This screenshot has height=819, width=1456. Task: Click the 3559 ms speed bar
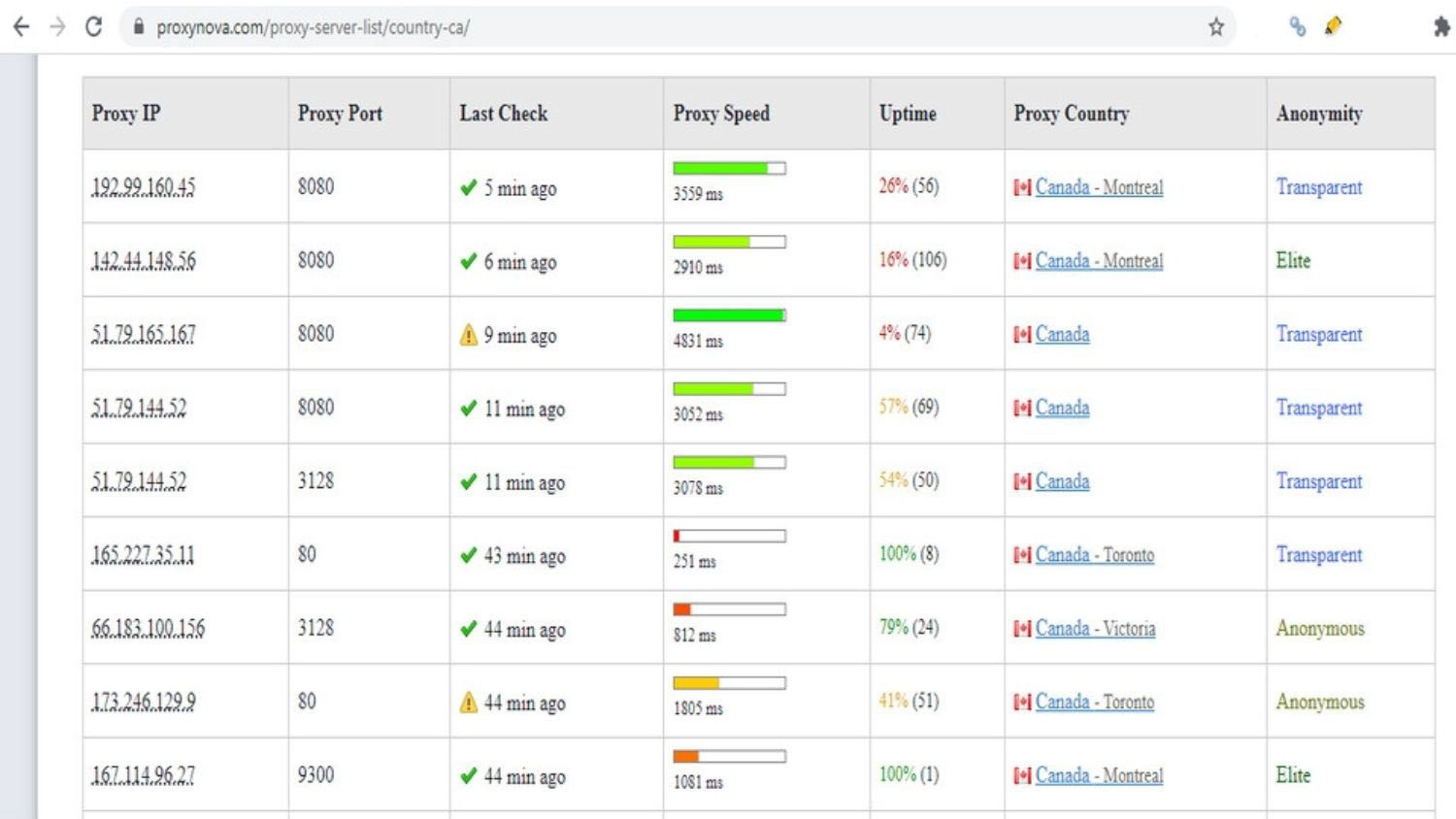pos(729,168)
